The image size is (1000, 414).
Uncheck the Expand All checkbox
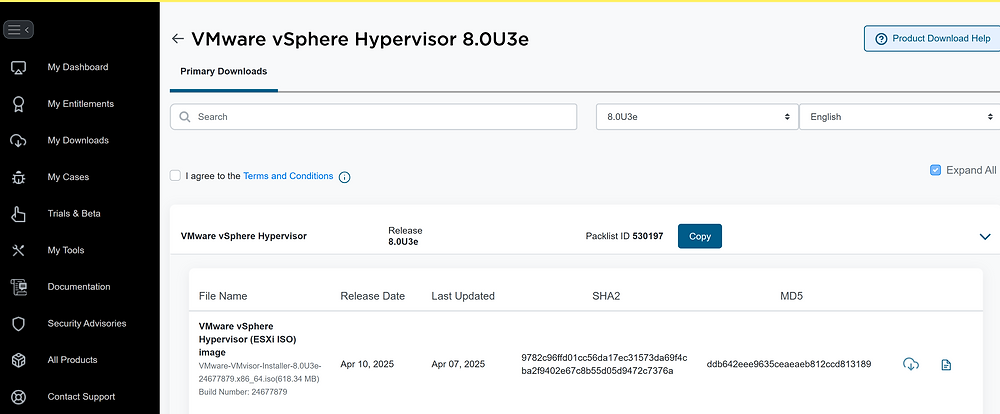(936, 170)
